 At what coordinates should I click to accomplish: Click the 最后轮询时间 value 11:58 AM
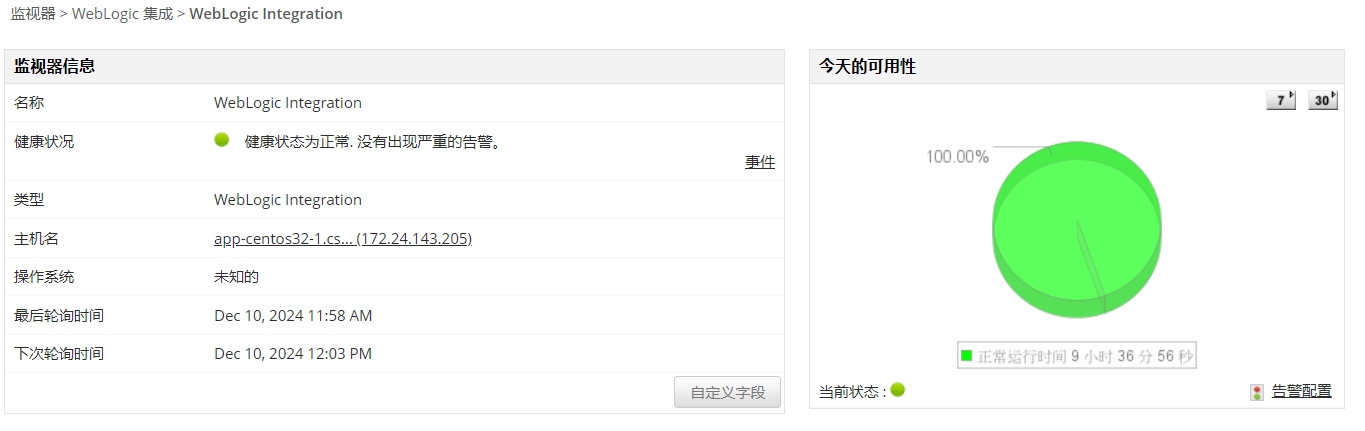(x=293, y=316)
